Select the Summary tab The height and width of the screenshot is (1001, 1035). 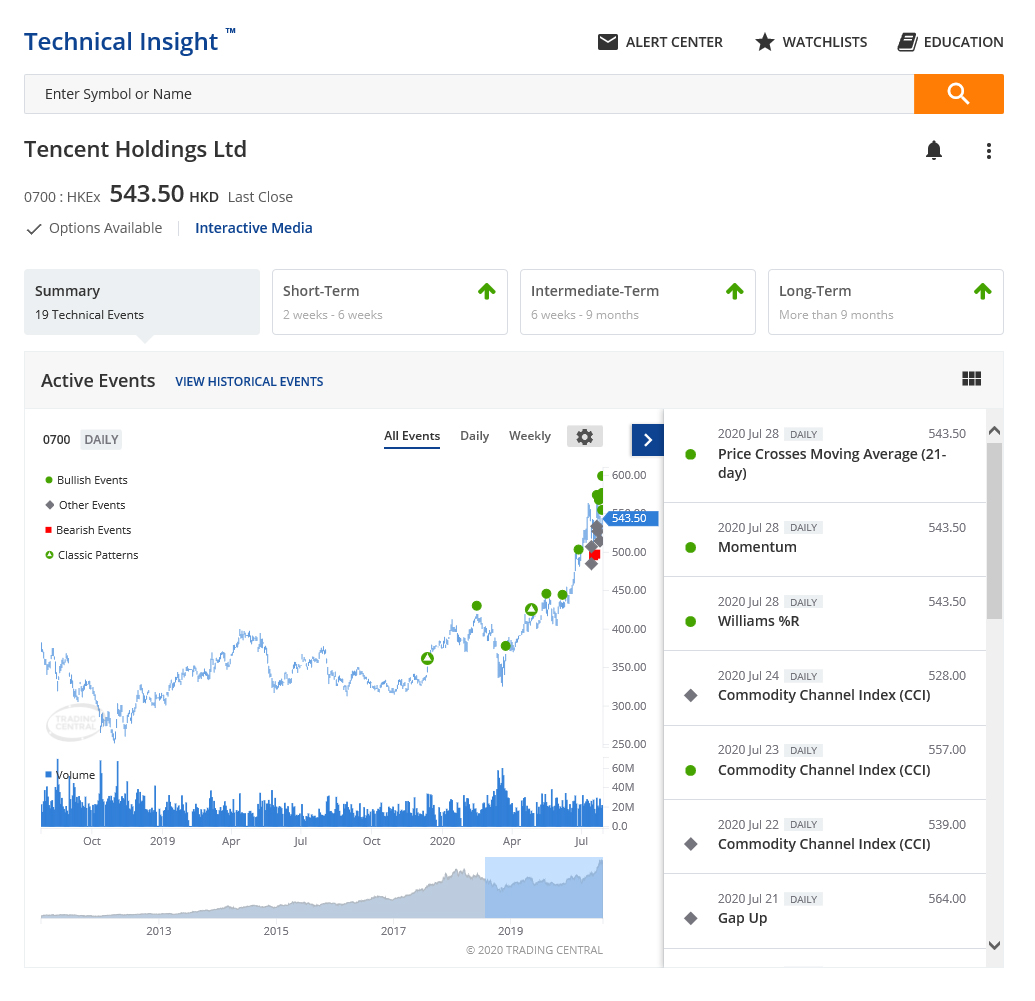pos(142,302)
